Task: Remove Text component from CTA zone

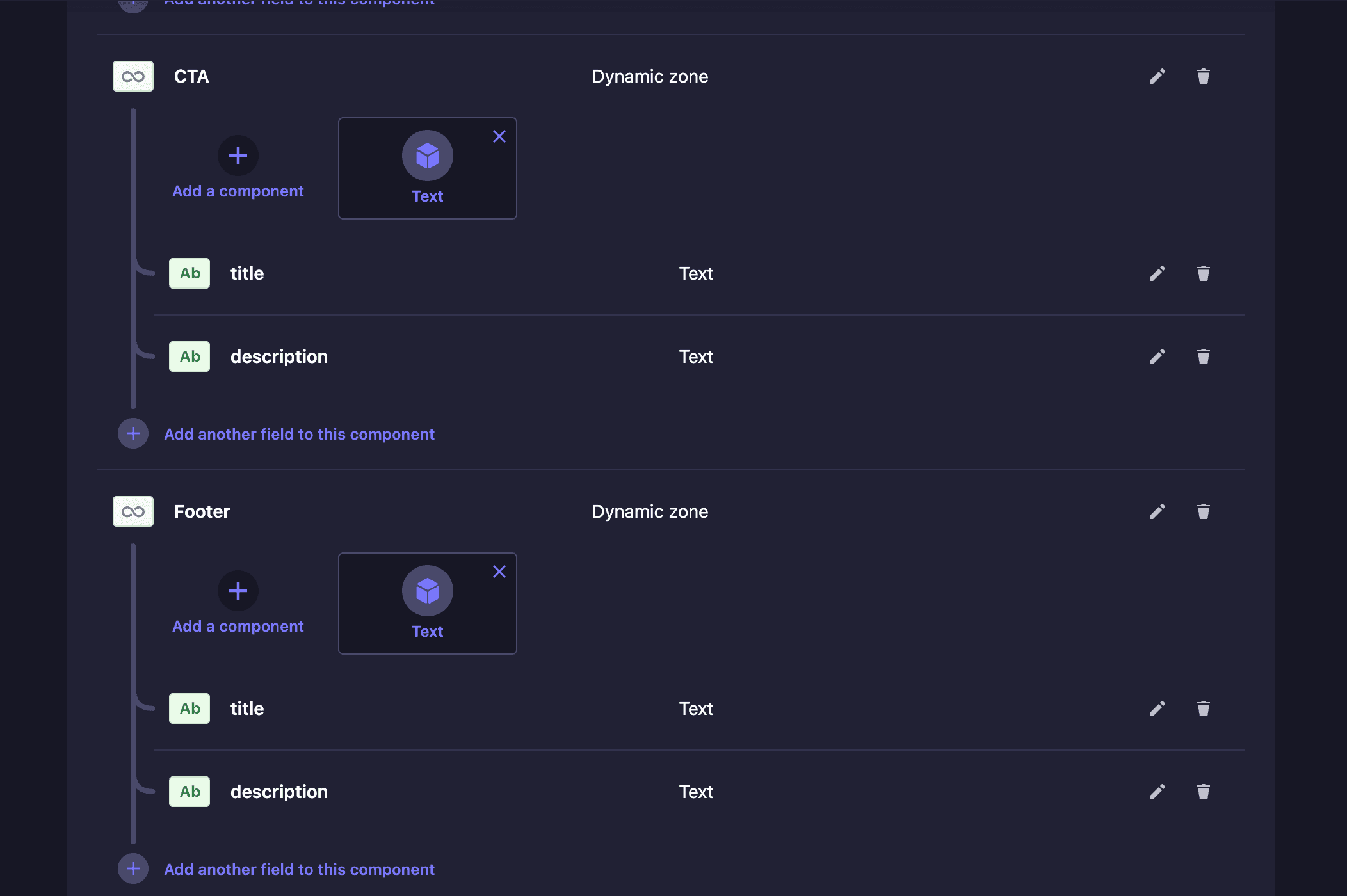Action: [499, 136]
